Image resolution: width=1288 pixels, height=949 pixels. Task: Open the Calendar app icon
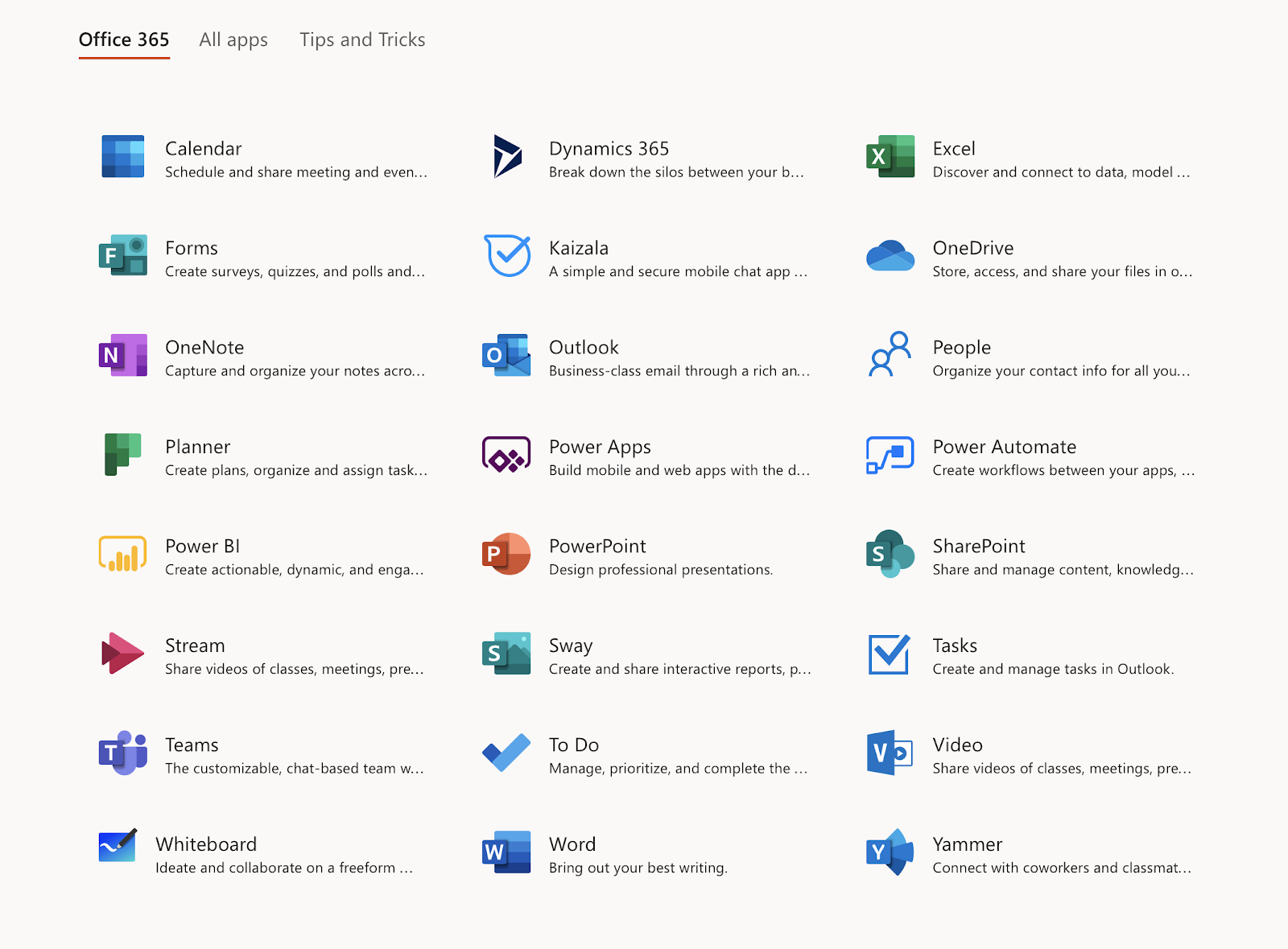tap(123, 156)
